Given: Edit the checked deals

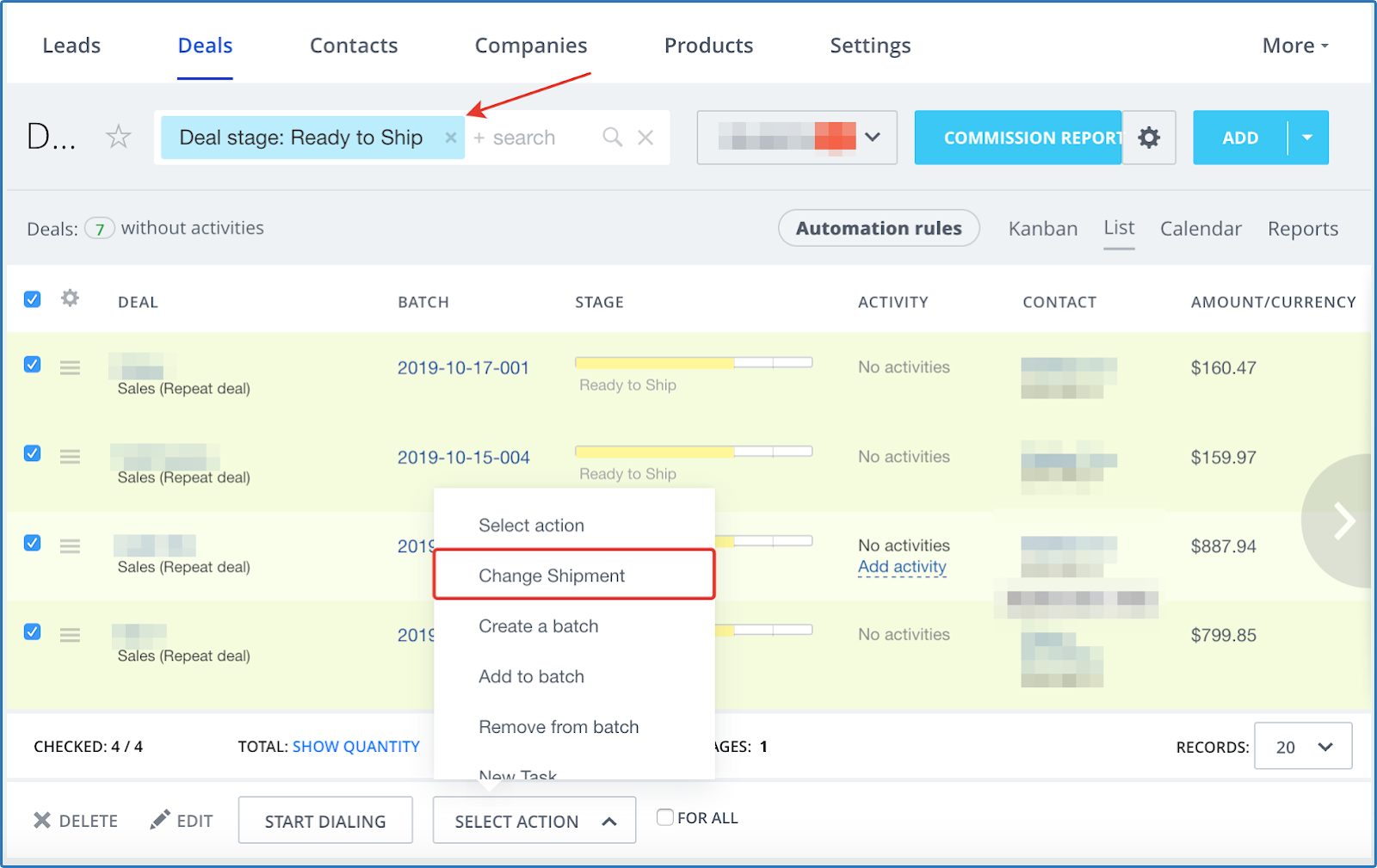Looking at the screenshot, I should (x=182, y=821).
